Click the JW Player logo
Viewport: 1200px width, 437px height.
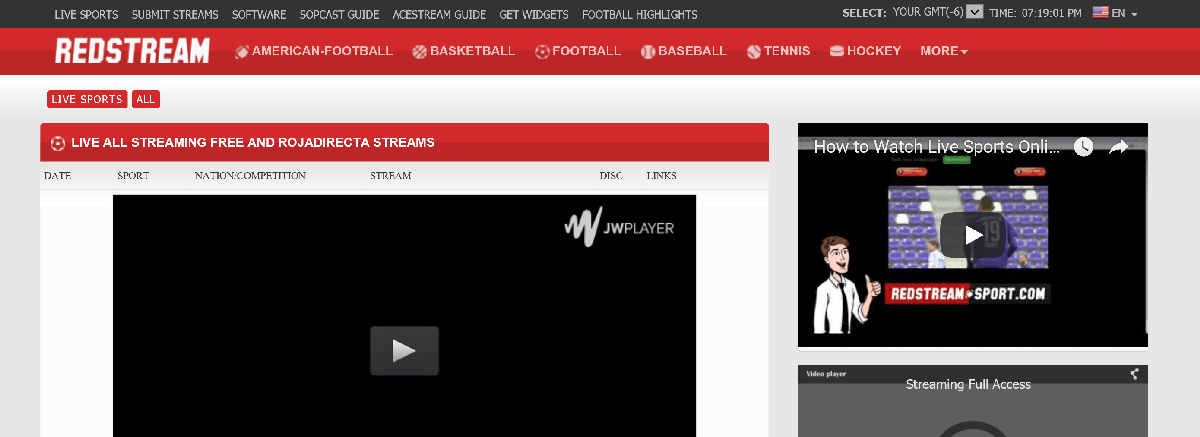point(619,227)
